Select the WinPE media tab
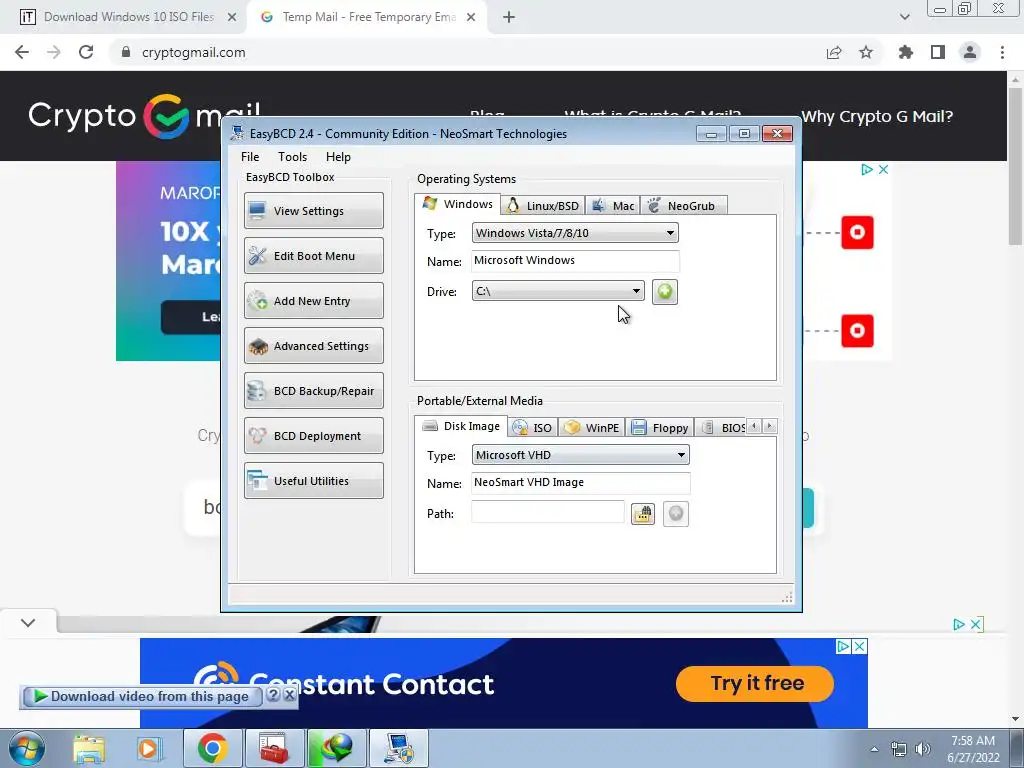The image size is (1024, 768). [592, 428]
